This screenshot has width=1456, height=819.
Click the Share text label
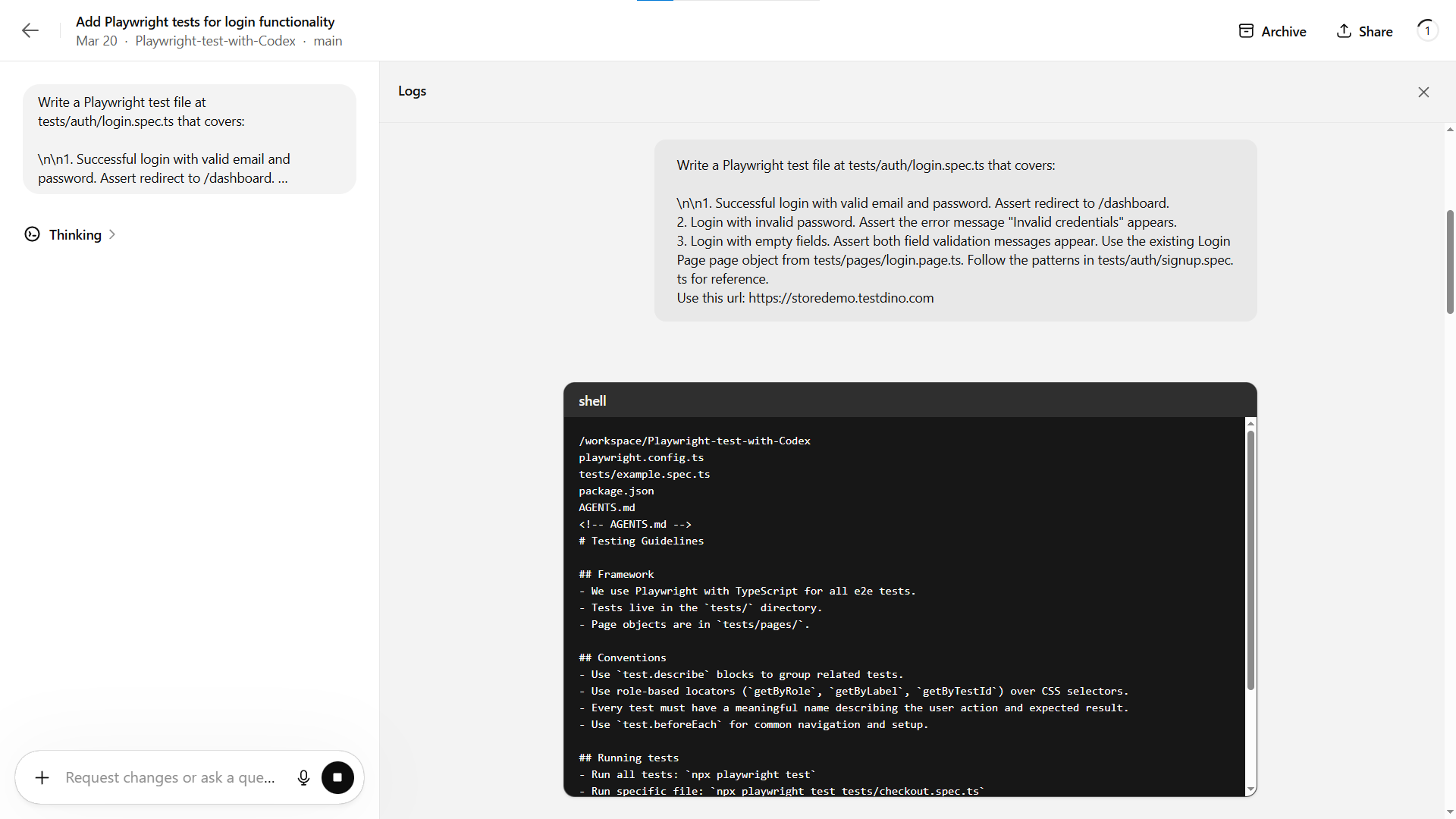click(x=1375, y=32)
